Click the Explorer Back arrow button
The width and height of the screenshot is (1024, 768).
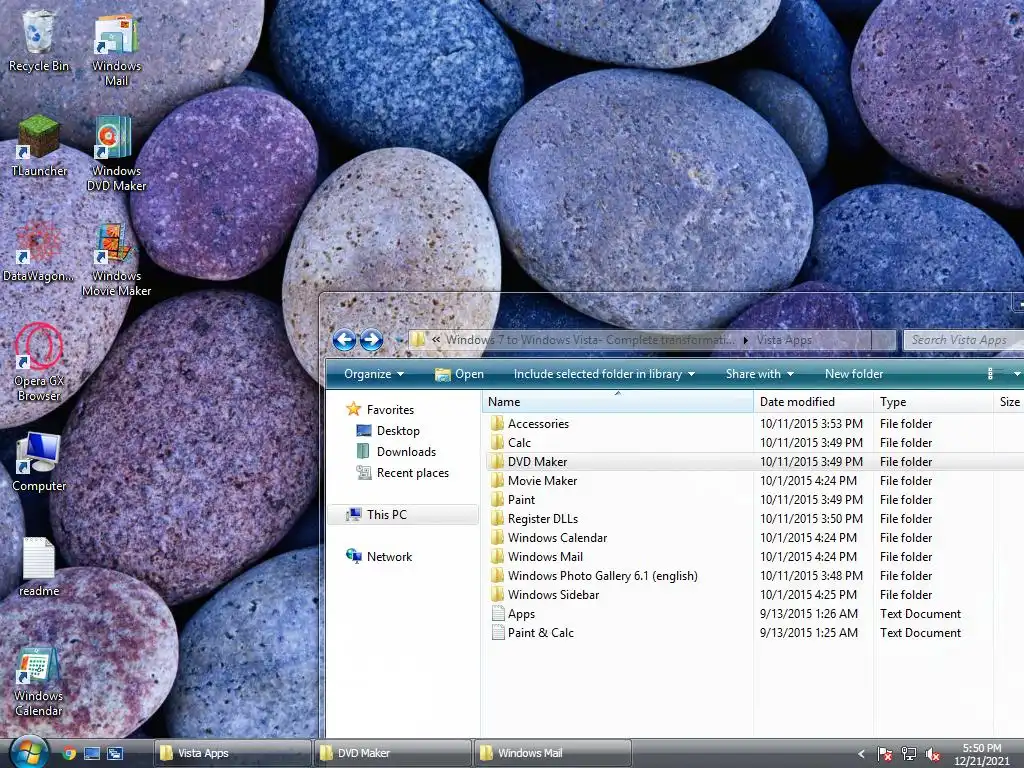pyautogui.click(x=344, y=340)
